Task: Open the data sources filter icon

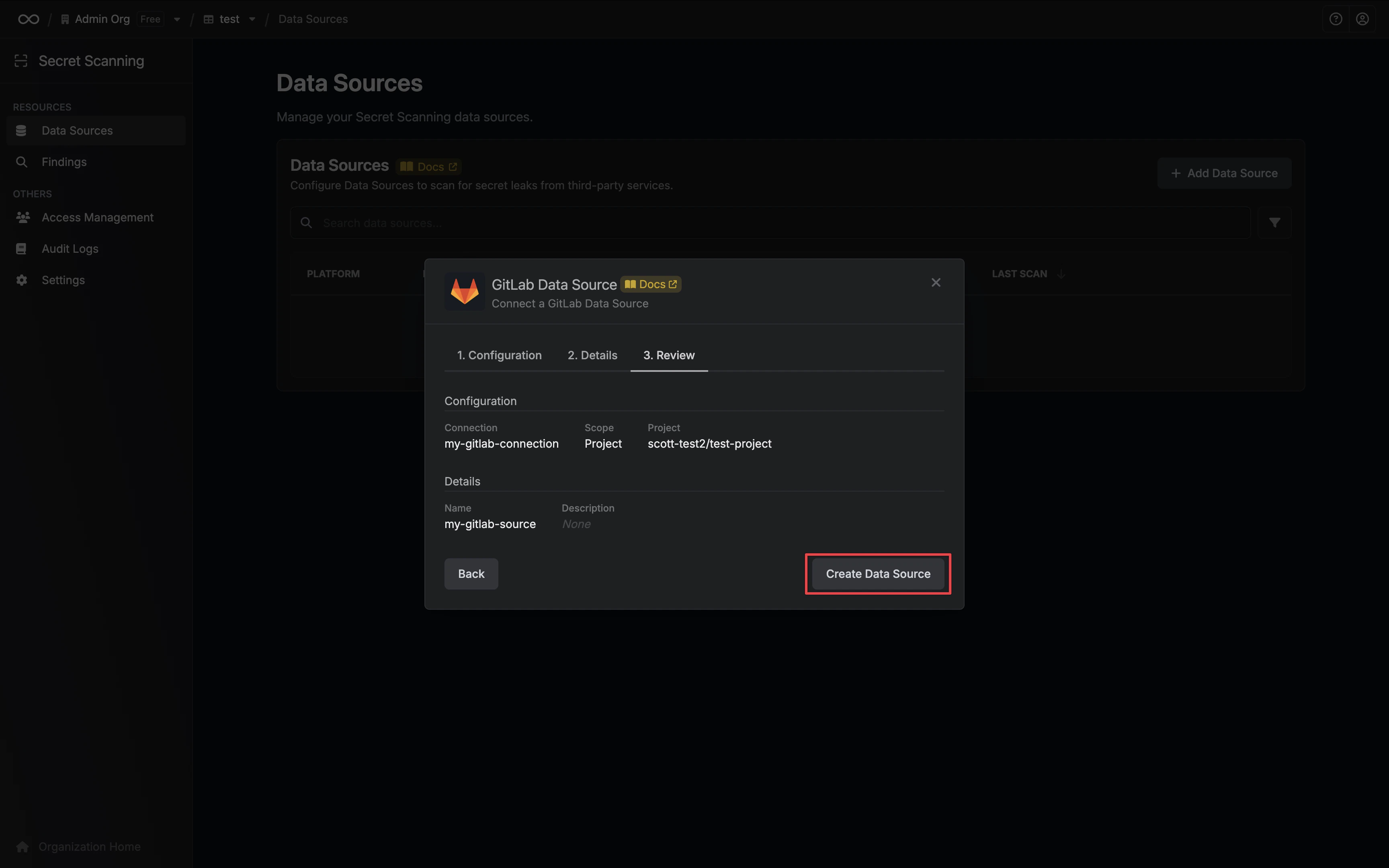Action: [1274, 223]
